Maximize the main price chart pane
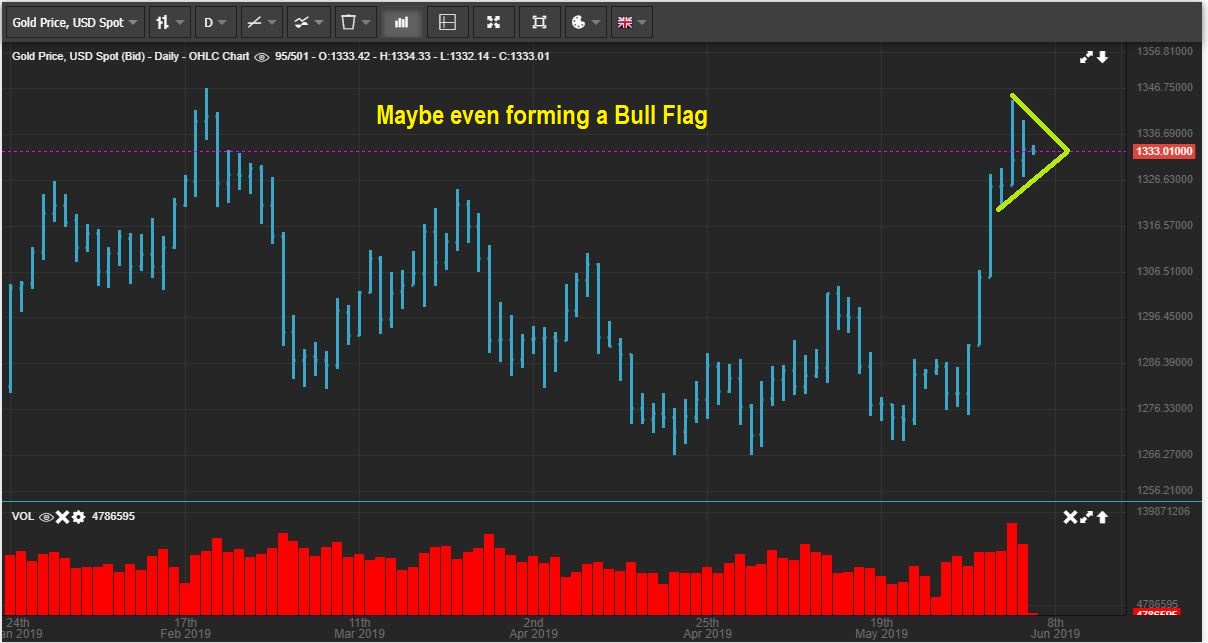The image size is (1208, 643). [1086, 57]
